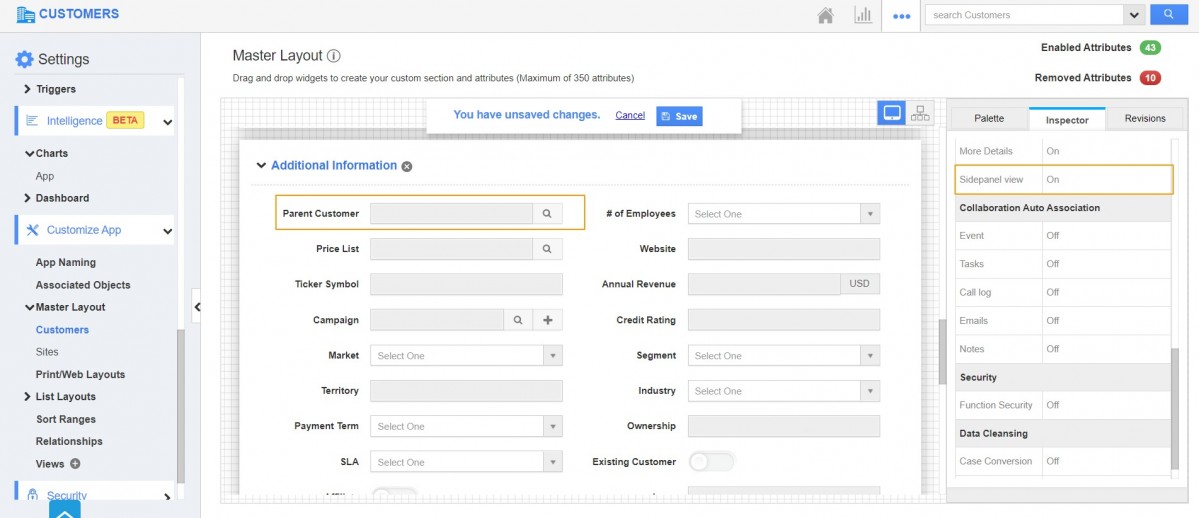The width and height of the screenshot is (1199, 518).
Task: Open the # of Employees dropdown
Action: 783,214
